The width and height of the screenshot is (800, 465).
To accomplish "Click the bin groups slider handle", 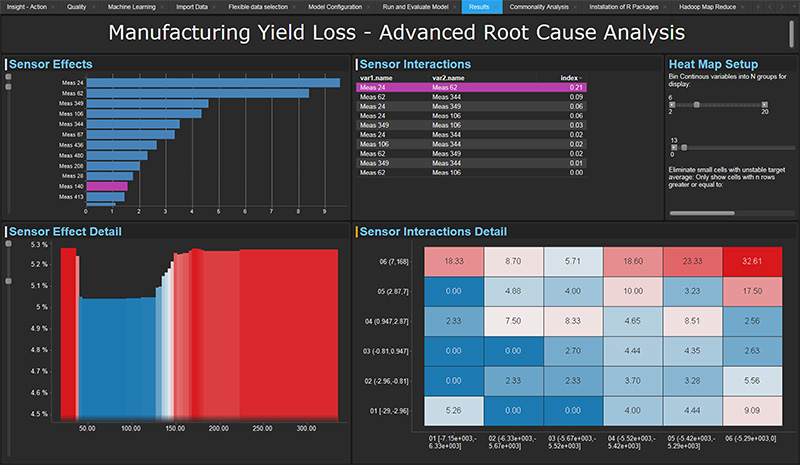I will [697, 103].
